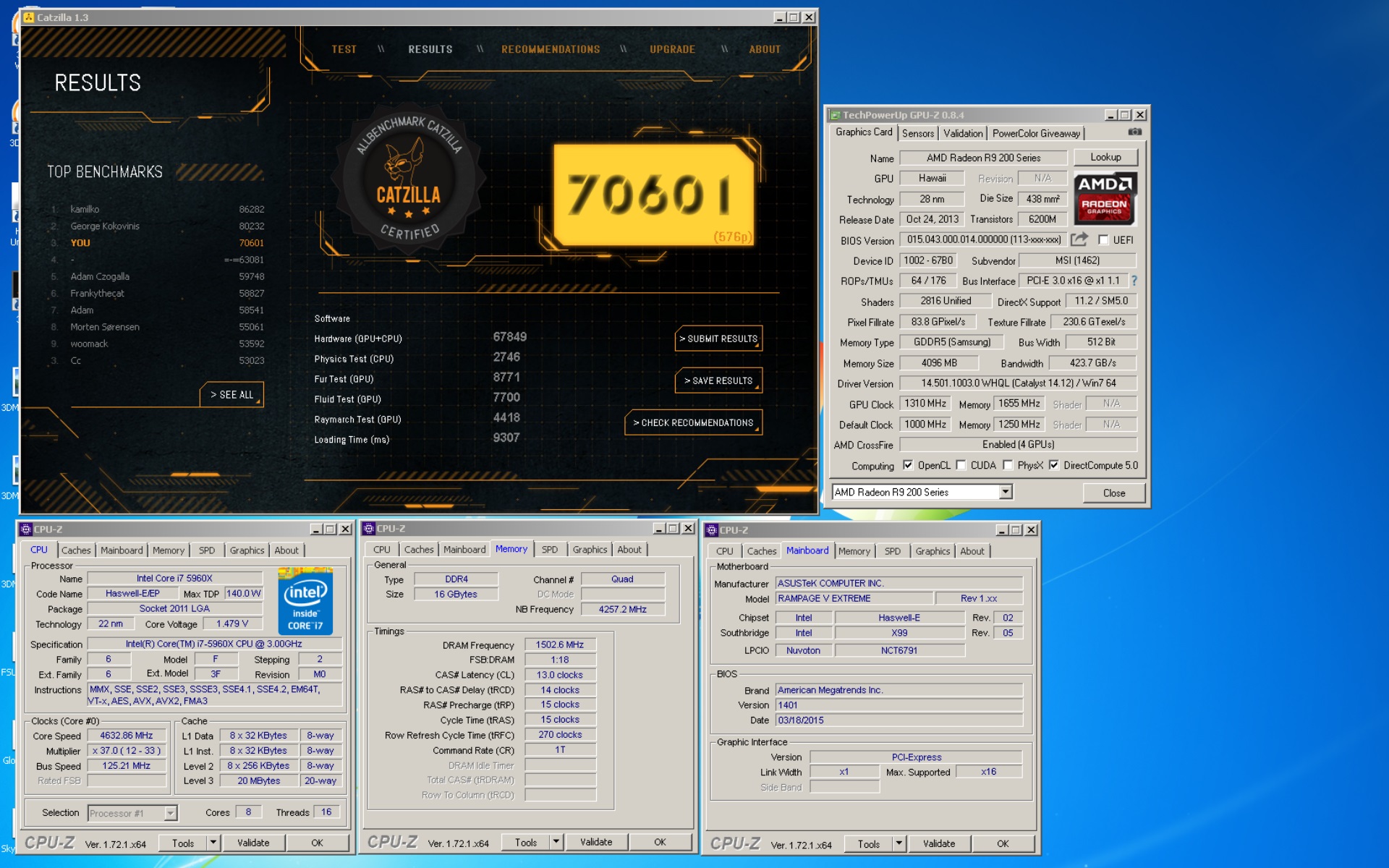Click the GPU-Z title bar app icon
This screenshot has width=1389, height=868.
coord(835,115)
